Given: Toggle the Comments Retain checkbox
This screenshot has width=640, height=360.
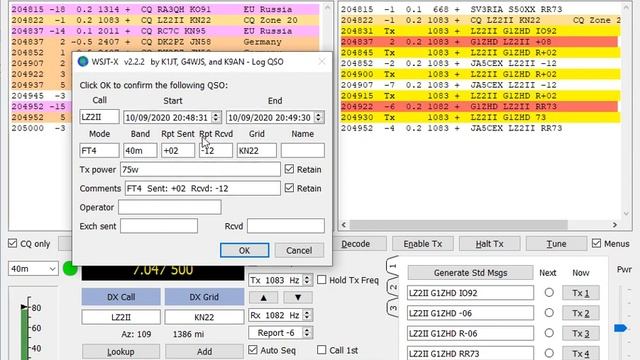Looking at the screenshot, I should pos(289,188).
